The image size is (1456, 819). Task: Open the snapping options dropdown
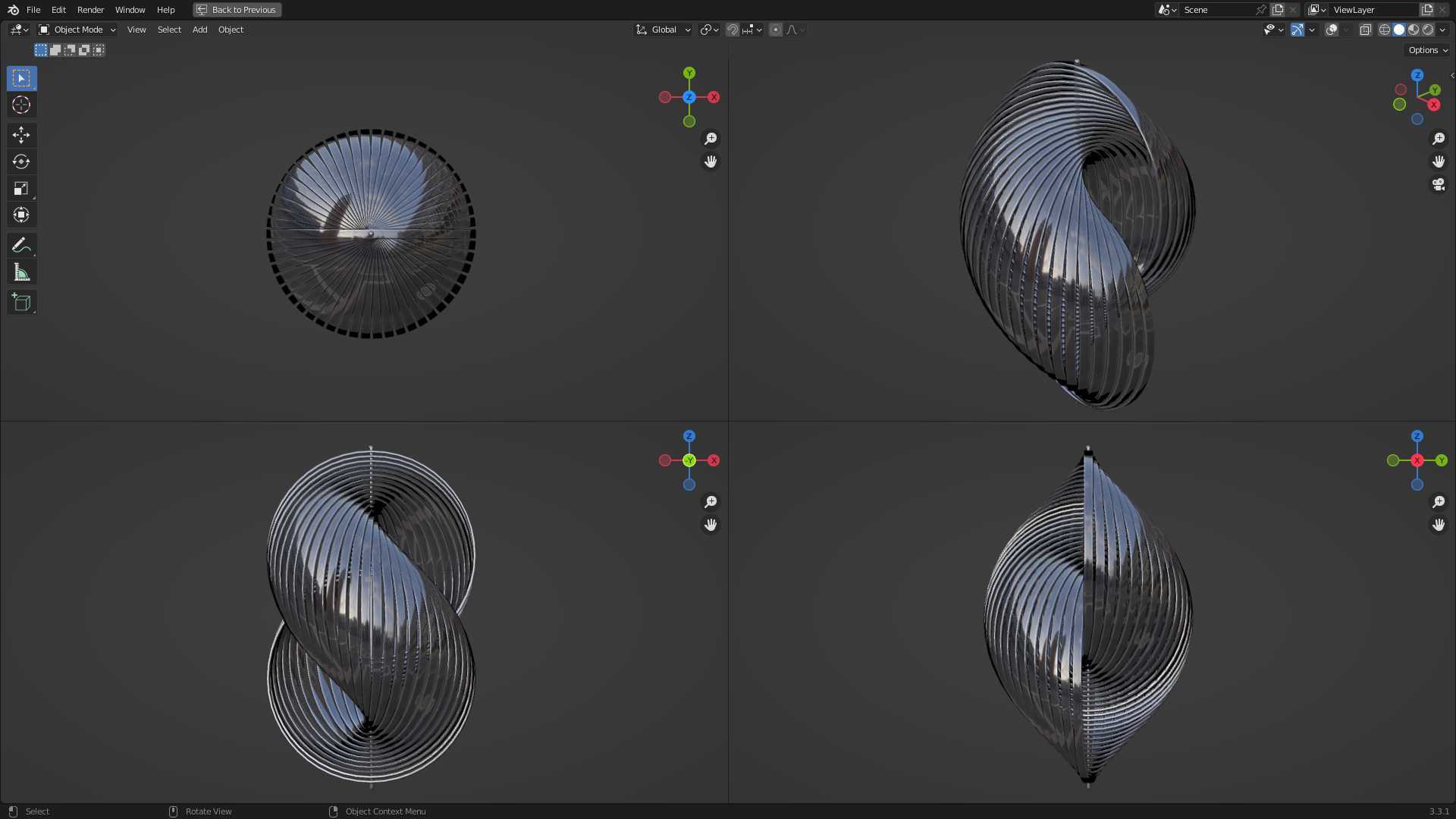[x=752, y=30]
